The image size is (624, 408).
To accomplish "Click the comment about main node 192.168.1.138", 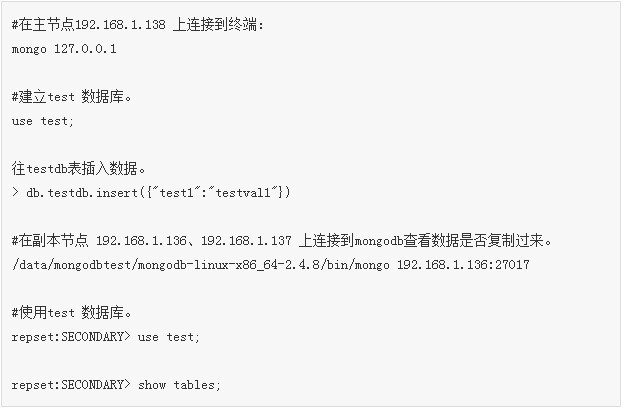I will coord(137,25).
